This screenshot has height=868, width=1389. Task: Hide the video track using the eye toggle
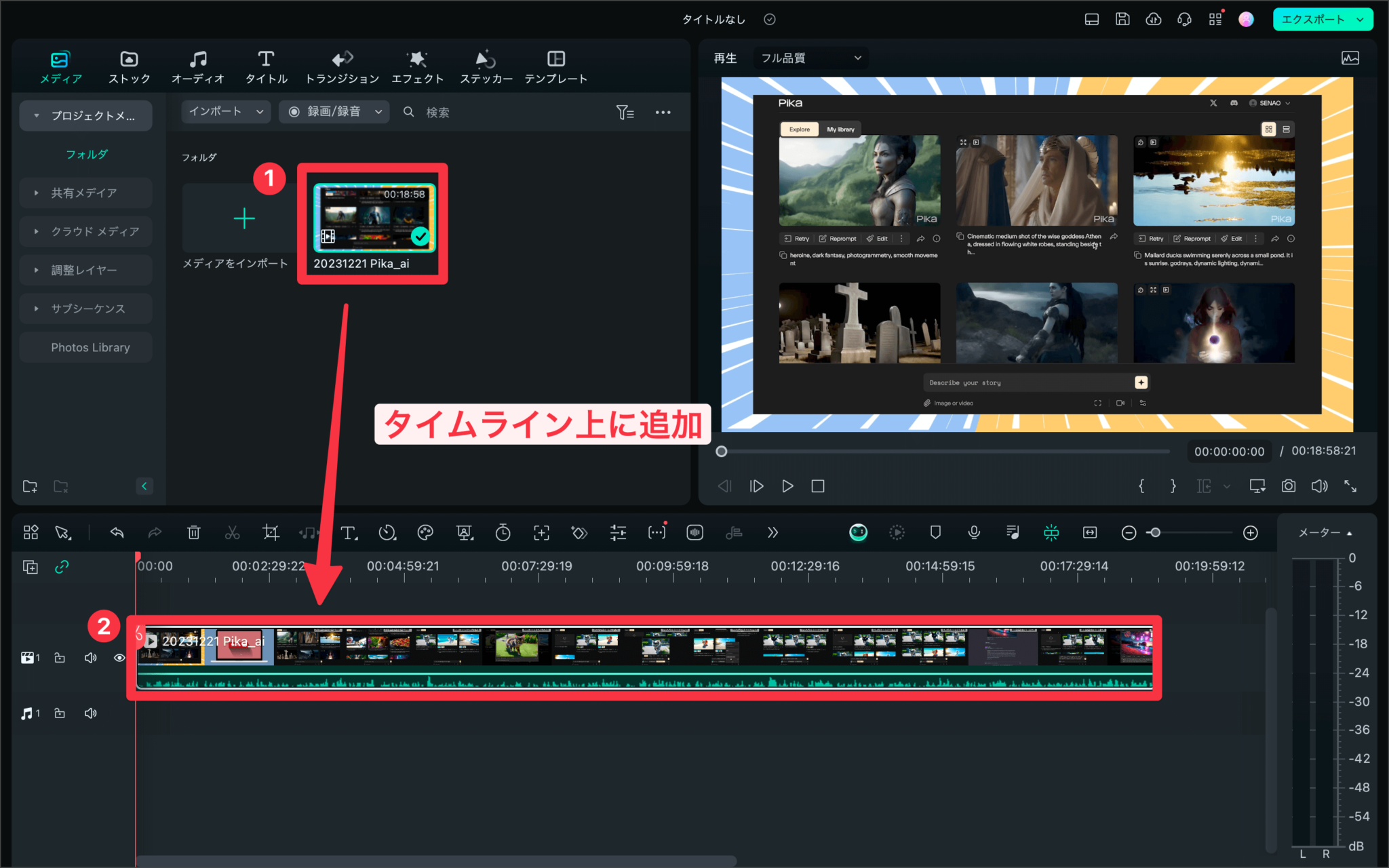119,658
